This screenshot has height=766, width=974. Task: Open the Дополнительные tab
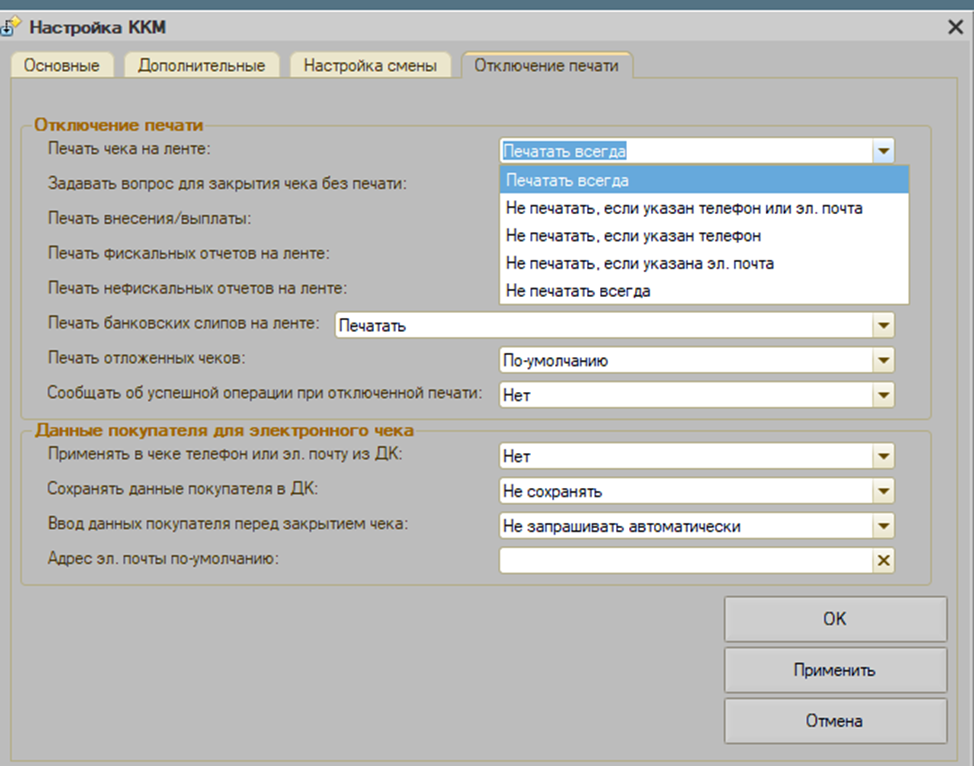point(201,66)
